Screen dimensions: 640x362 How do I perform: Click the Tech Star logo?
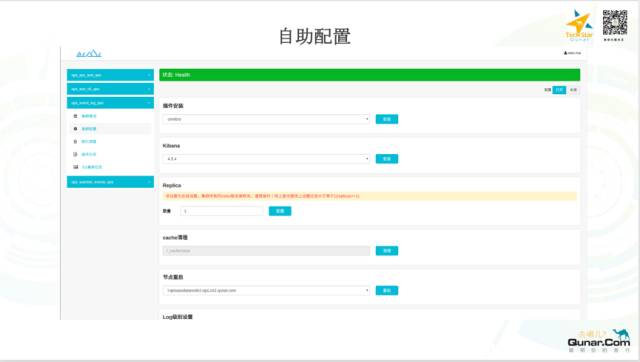coord(579,25)
